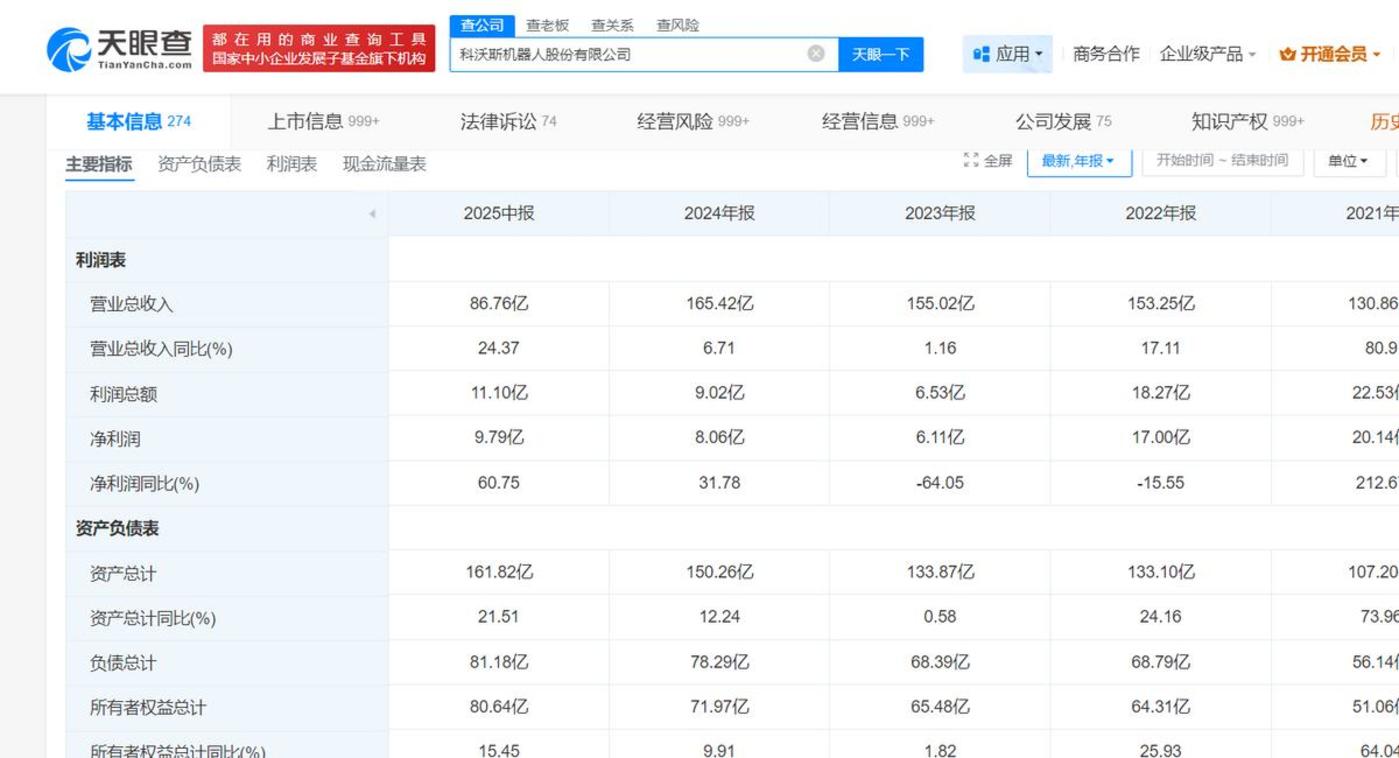Click the collapse arrow in the table header
Viewport: 1399px width, 758px height.
point(372,214)
